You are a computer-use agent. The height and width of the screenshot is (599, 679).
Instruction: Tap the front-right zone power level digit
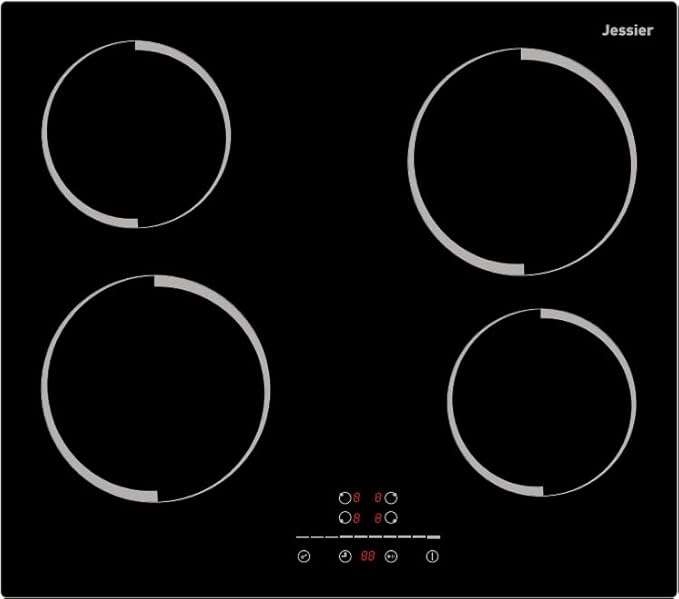[378, 518]
